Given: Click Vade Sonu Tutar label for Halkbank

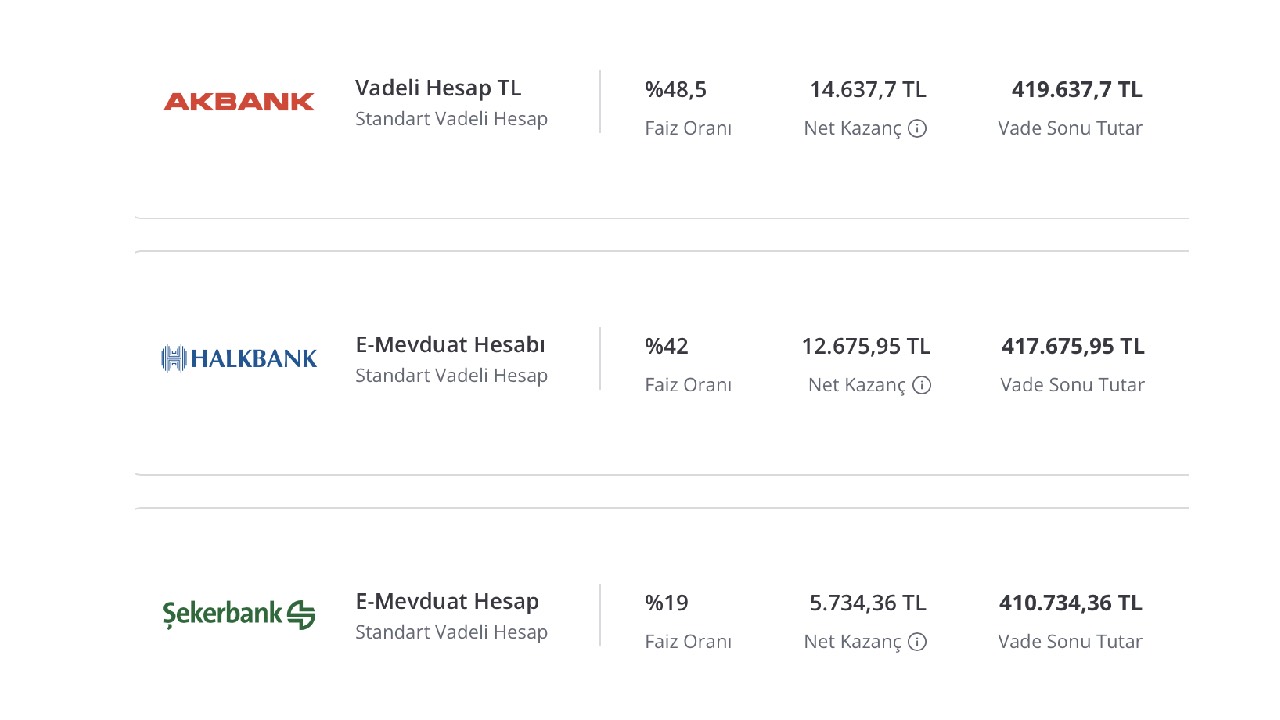Looking at the screenshot, I should click(x=1072, y=385).
